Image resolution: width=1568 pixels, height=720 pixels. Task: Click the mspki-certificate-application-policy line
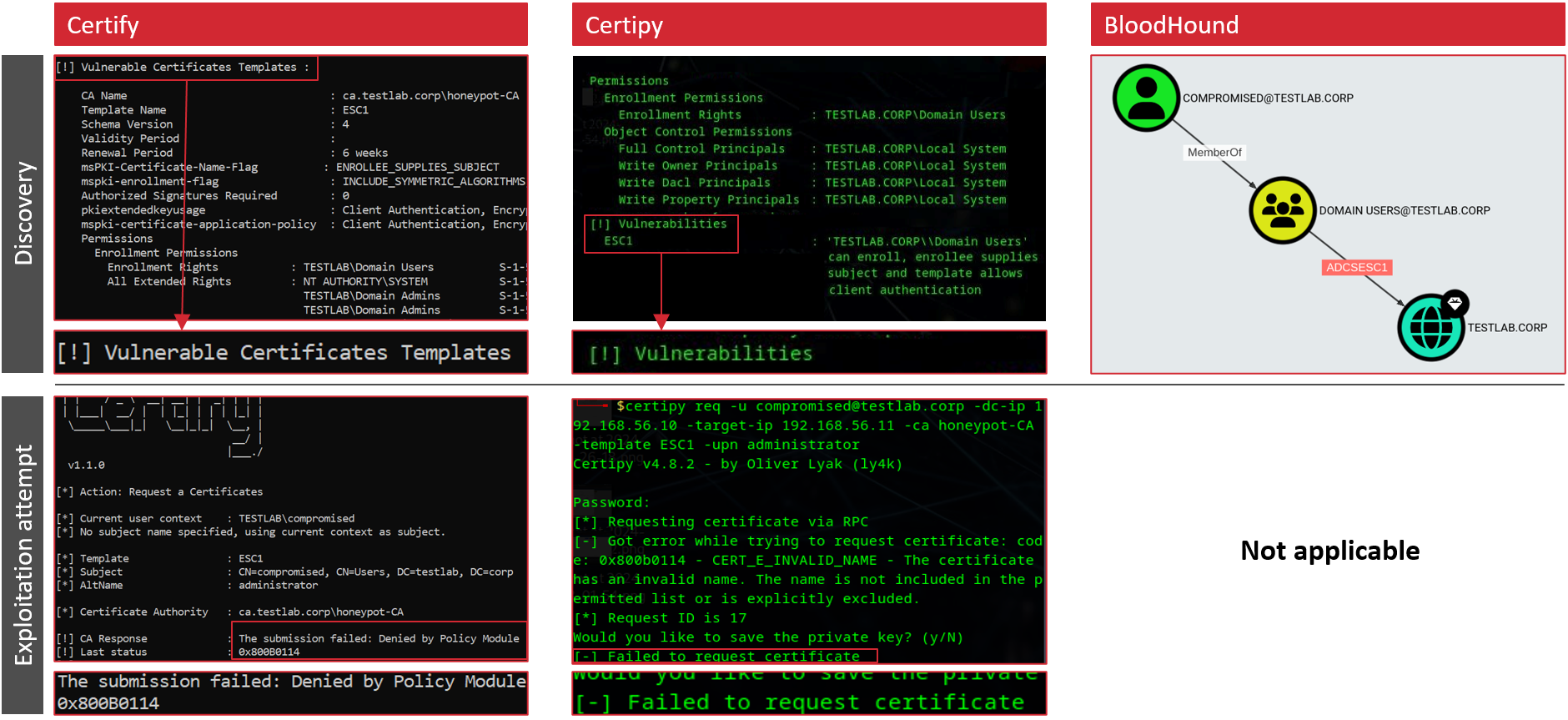pyautogui.click(x=303, y=224)
